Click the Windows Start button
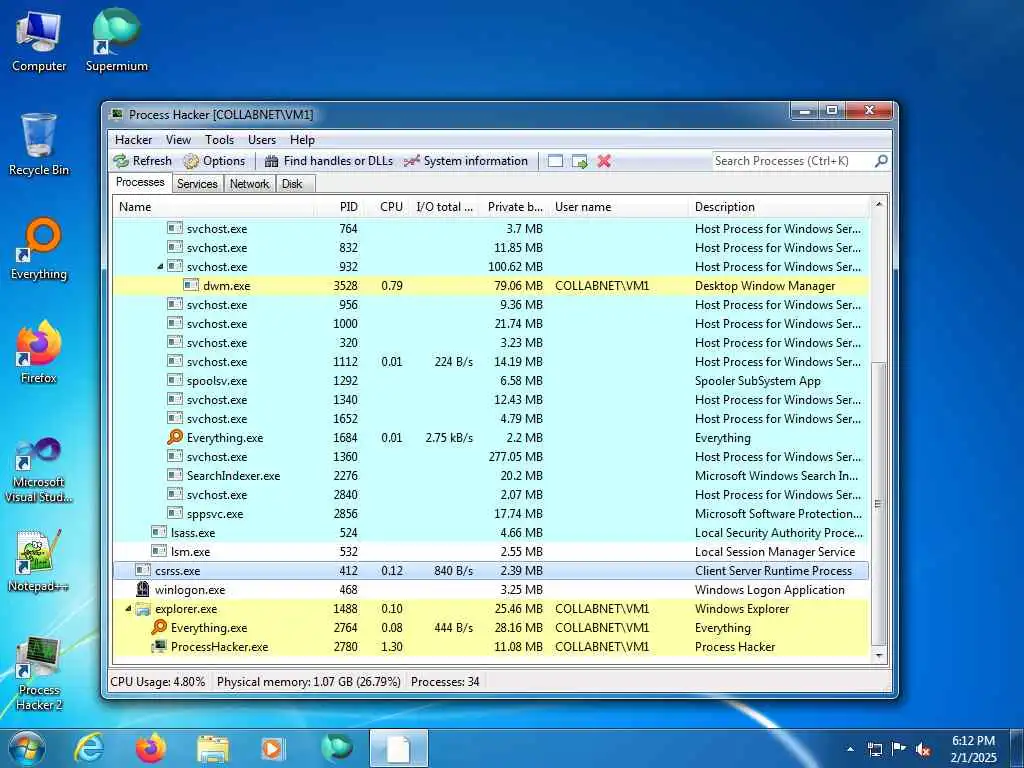 click(x=26, y=748)
